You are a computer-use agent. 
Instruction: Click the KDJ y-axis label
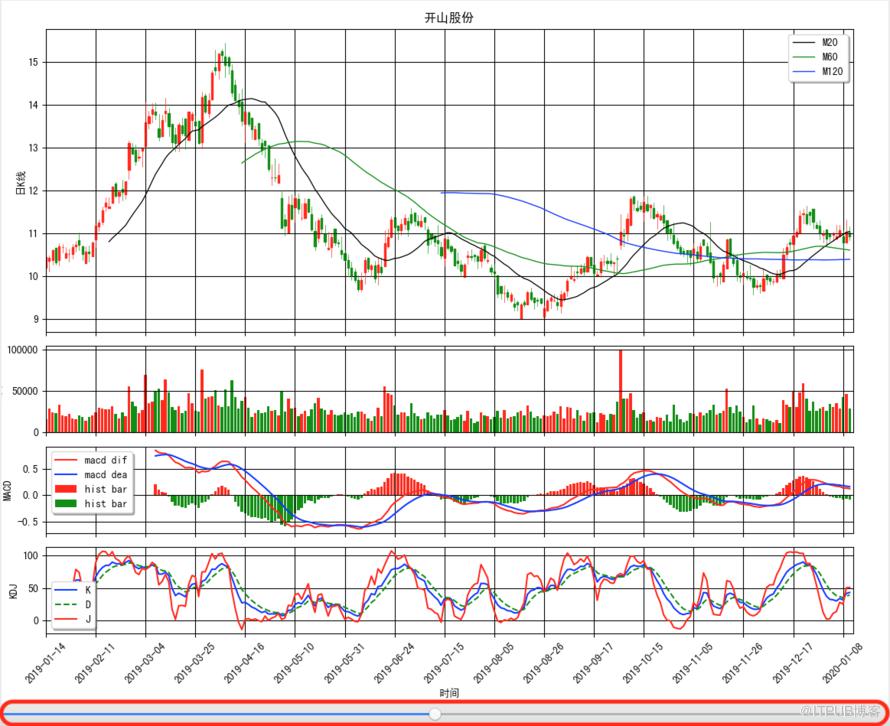click(x=14, y=591)
